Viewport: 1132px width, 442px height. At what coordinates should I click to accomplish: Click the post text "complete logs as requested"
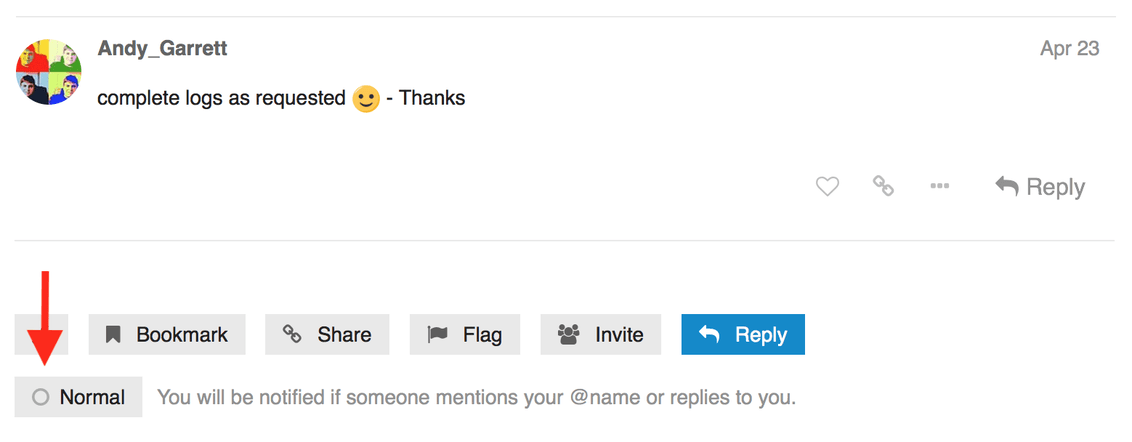point(221,99)
